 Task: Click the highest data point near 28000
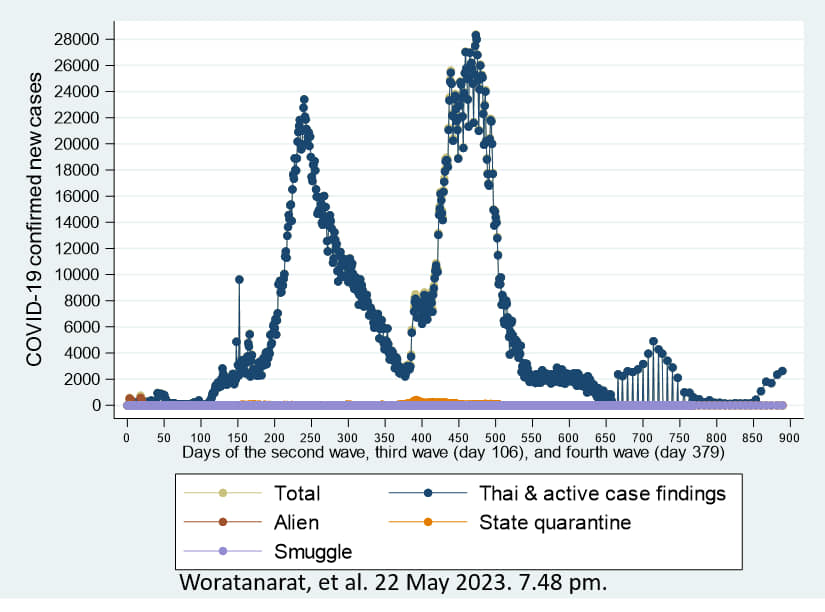[x=476, y=36]
